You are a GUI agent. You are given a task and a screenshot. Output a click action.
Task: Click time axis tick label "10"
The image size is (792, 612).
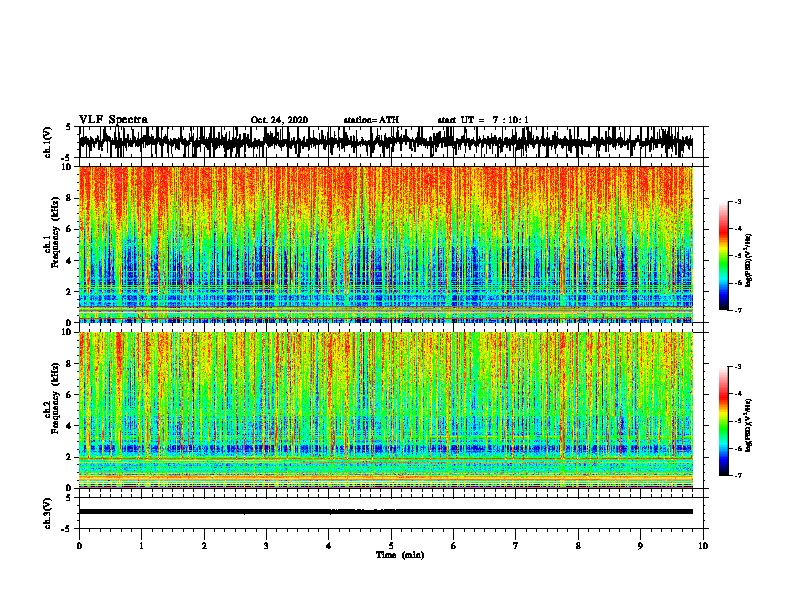click(x=703, y=546)
